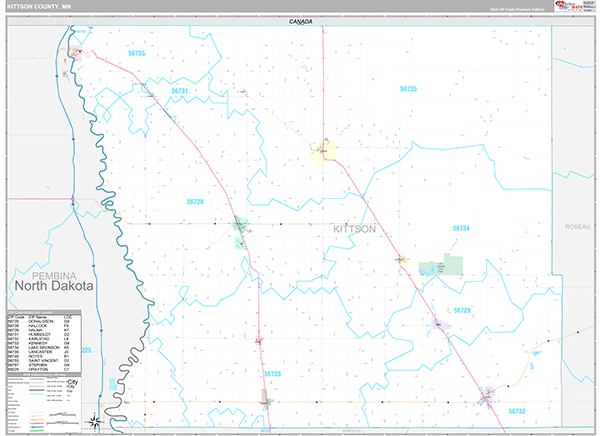Click the City text in legend
The width and height of the screenshot is (600, 436).
(73, 383)
